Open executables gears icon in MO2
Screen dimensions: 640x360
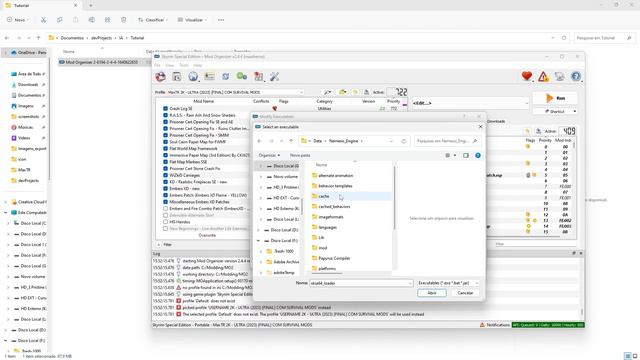click(x=242, y=76)
